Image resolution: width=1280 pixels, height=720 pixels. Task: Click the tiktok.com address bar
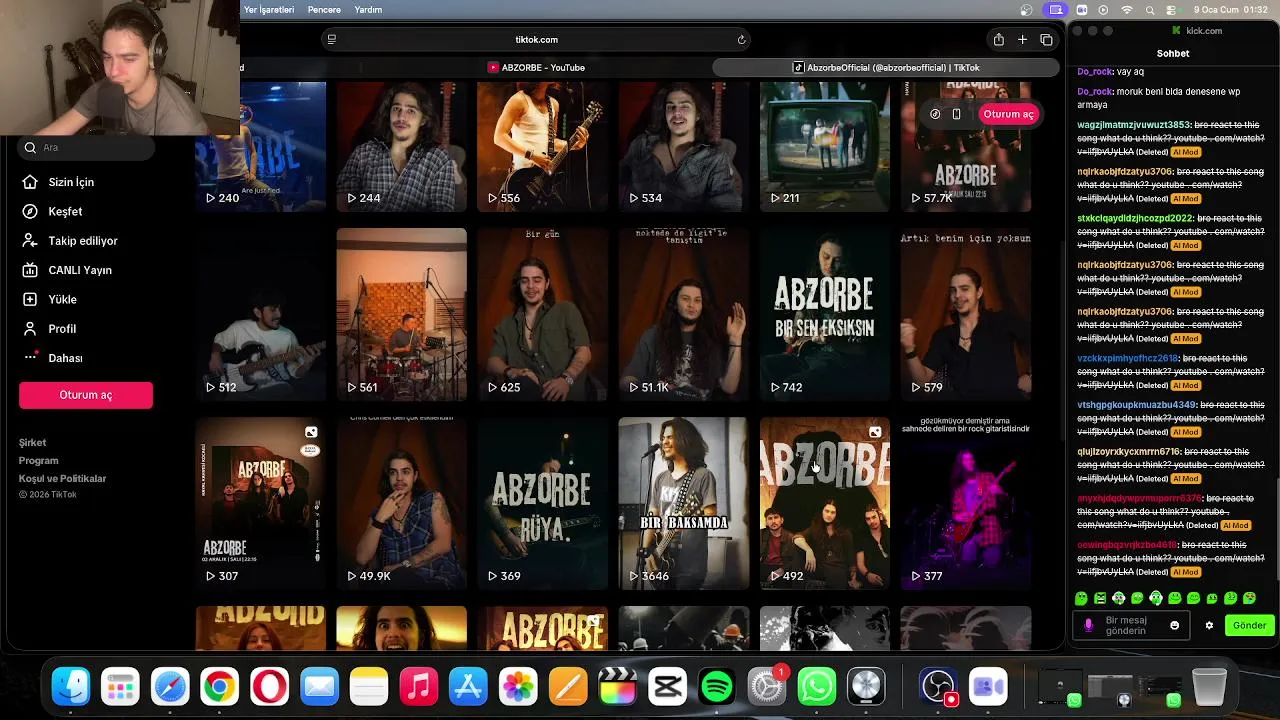pos(536,40)
